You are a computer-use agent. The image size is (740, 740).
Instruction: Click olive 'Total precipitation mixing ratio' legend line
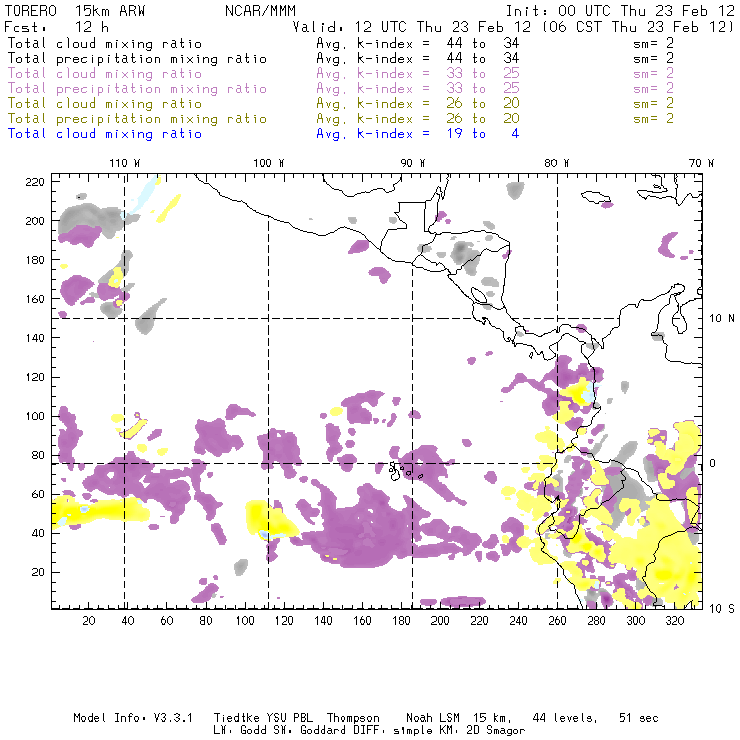(x=137, y=119)
